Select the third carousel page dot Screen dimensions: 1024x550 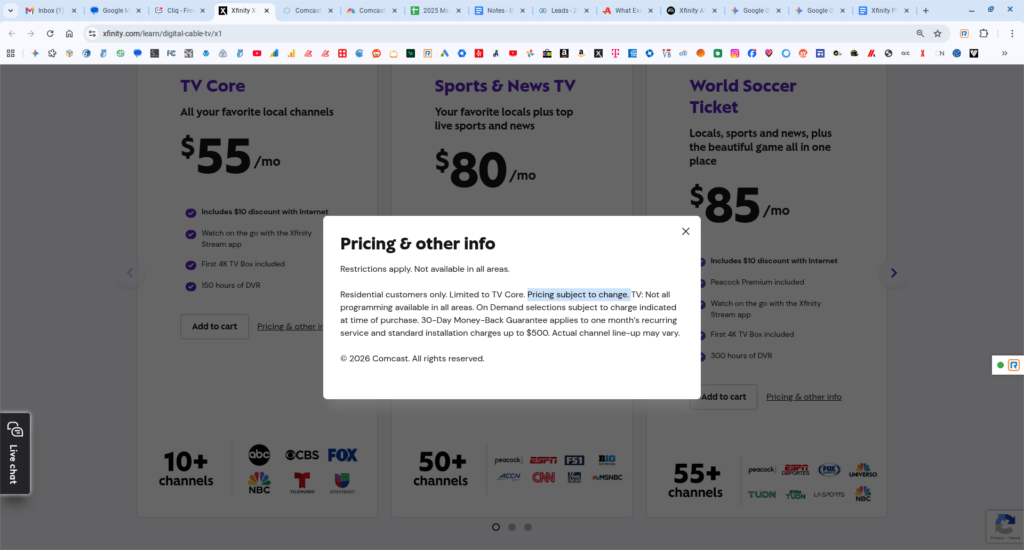click(528, 526)
